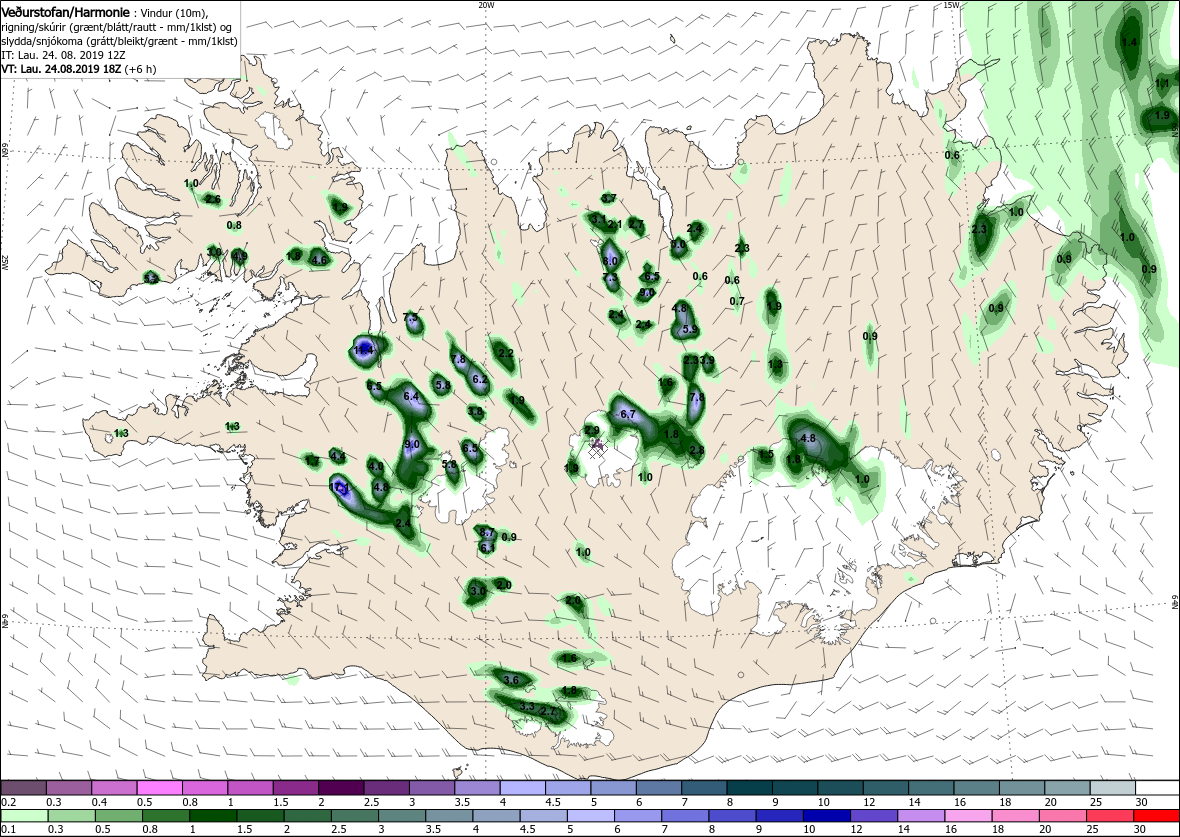Click the '(+6 h)' forecast offset label

coord(140,68)
